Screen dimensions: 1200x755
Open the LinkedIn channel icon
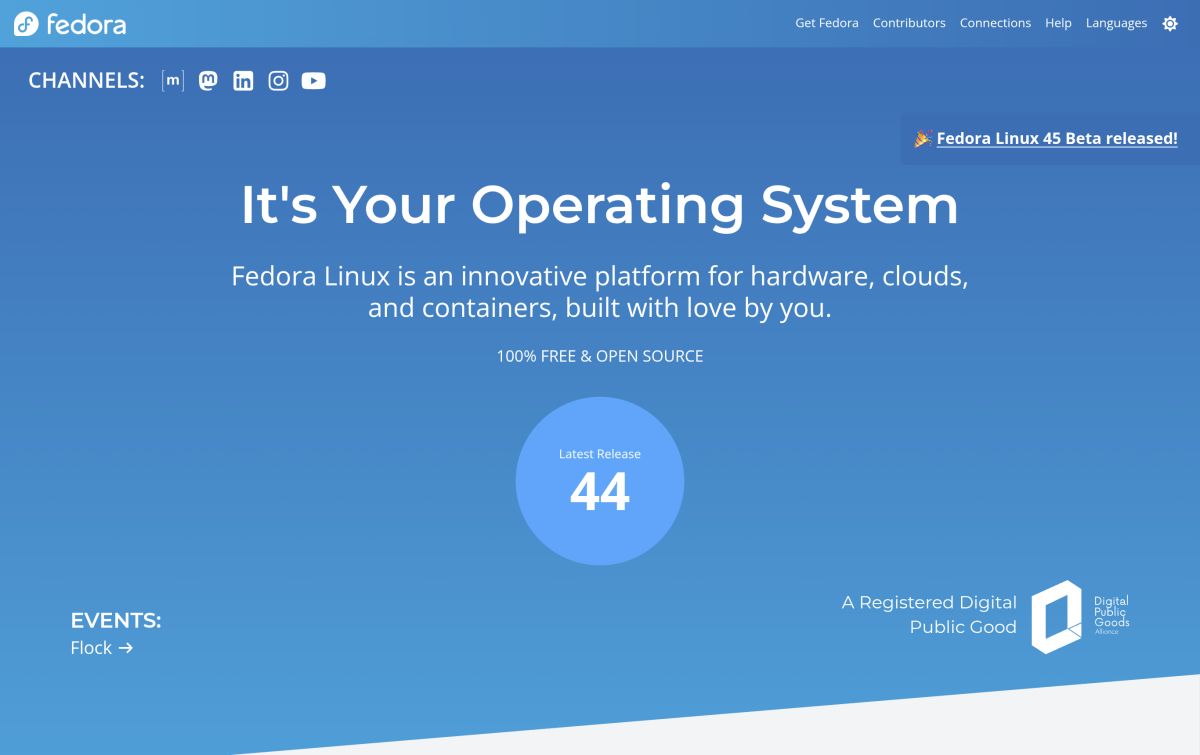click(243, 81)
